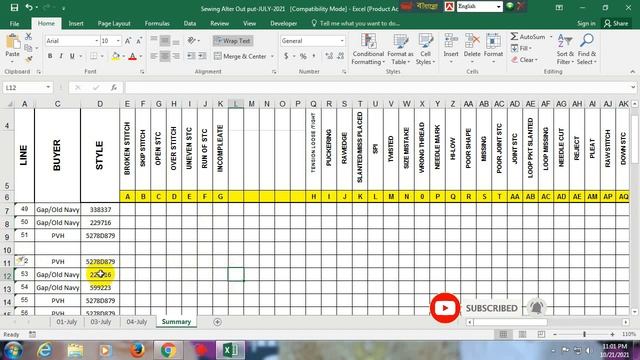Click the Percent Style icon
The width and height of the screenshot is (640, 360).
tap(303, 56)
